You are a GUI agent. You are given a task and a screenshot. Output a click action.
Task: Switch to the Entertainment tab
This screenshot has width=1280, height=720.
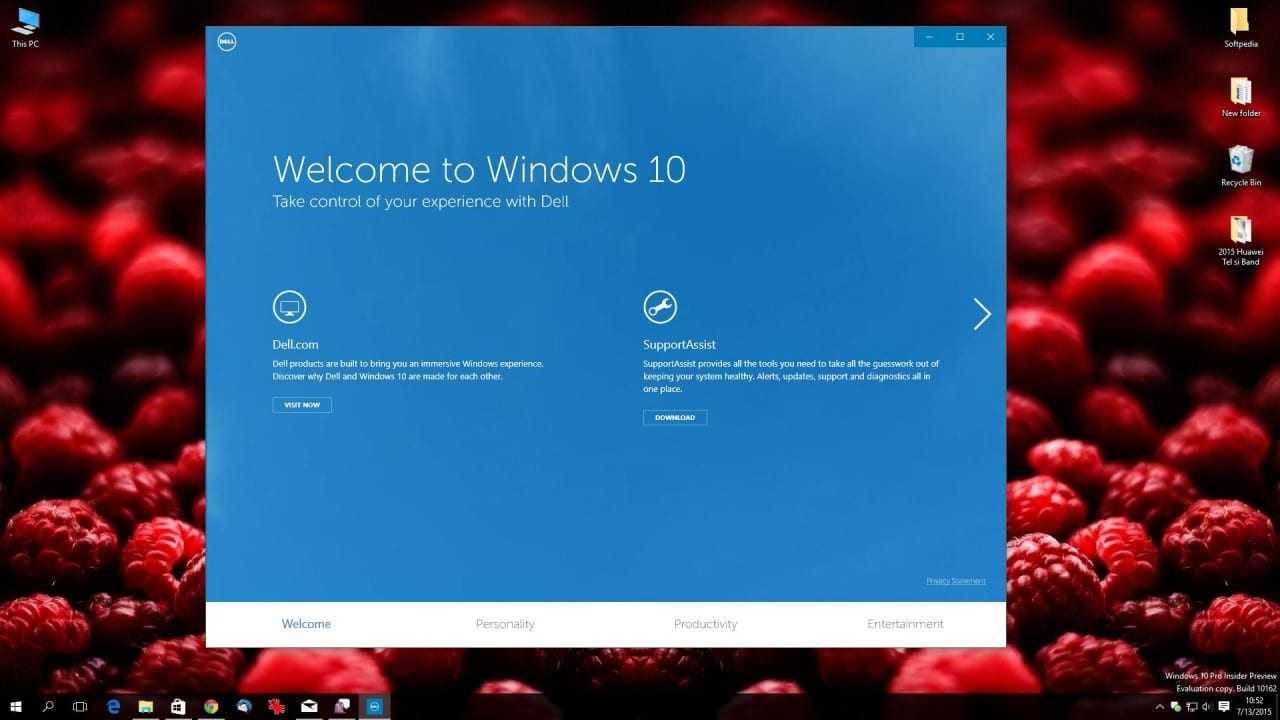[x=905, y=624]
